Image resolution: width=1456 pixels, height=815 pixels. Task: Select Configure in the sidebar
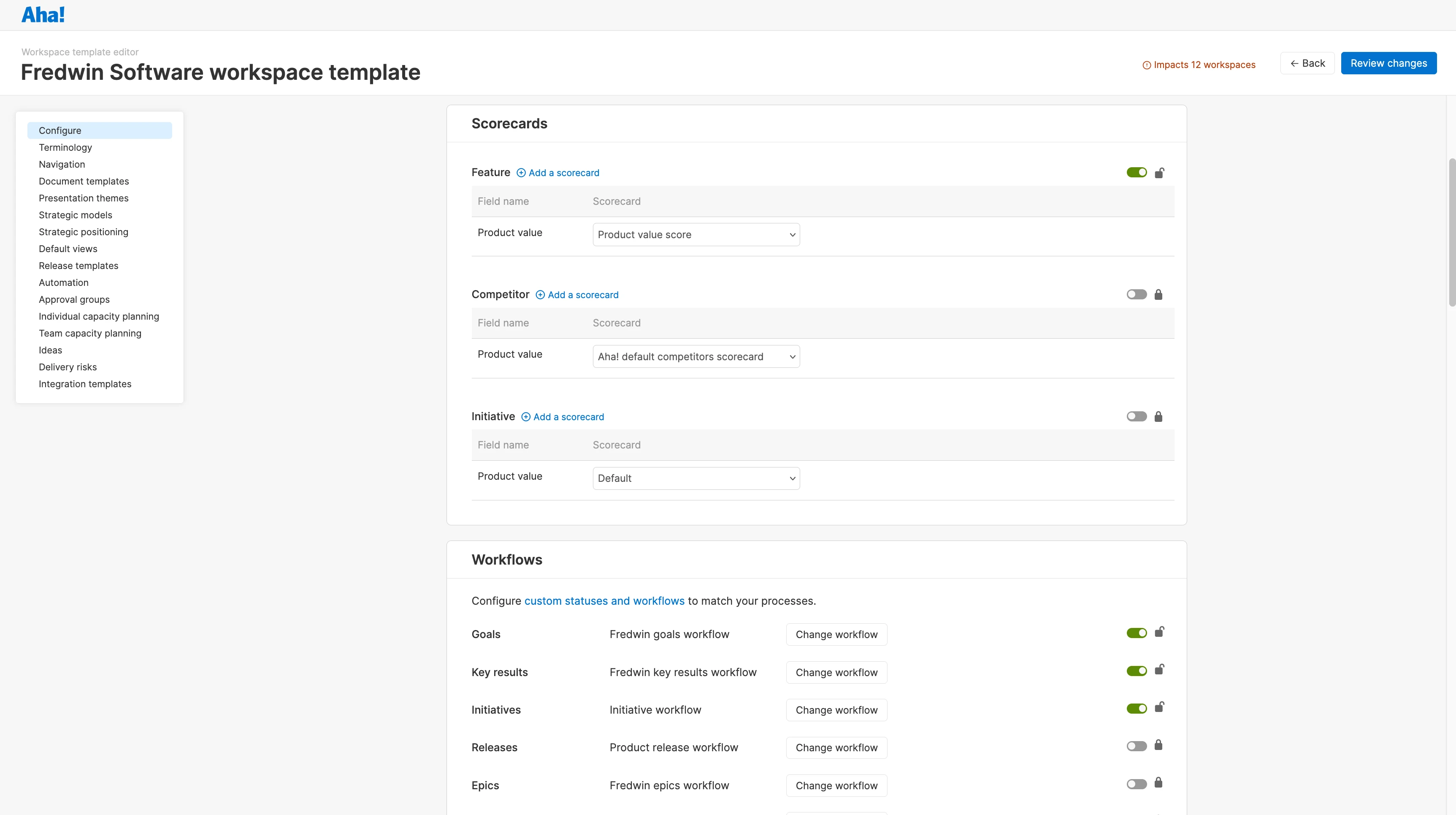(x=100, y=130)
